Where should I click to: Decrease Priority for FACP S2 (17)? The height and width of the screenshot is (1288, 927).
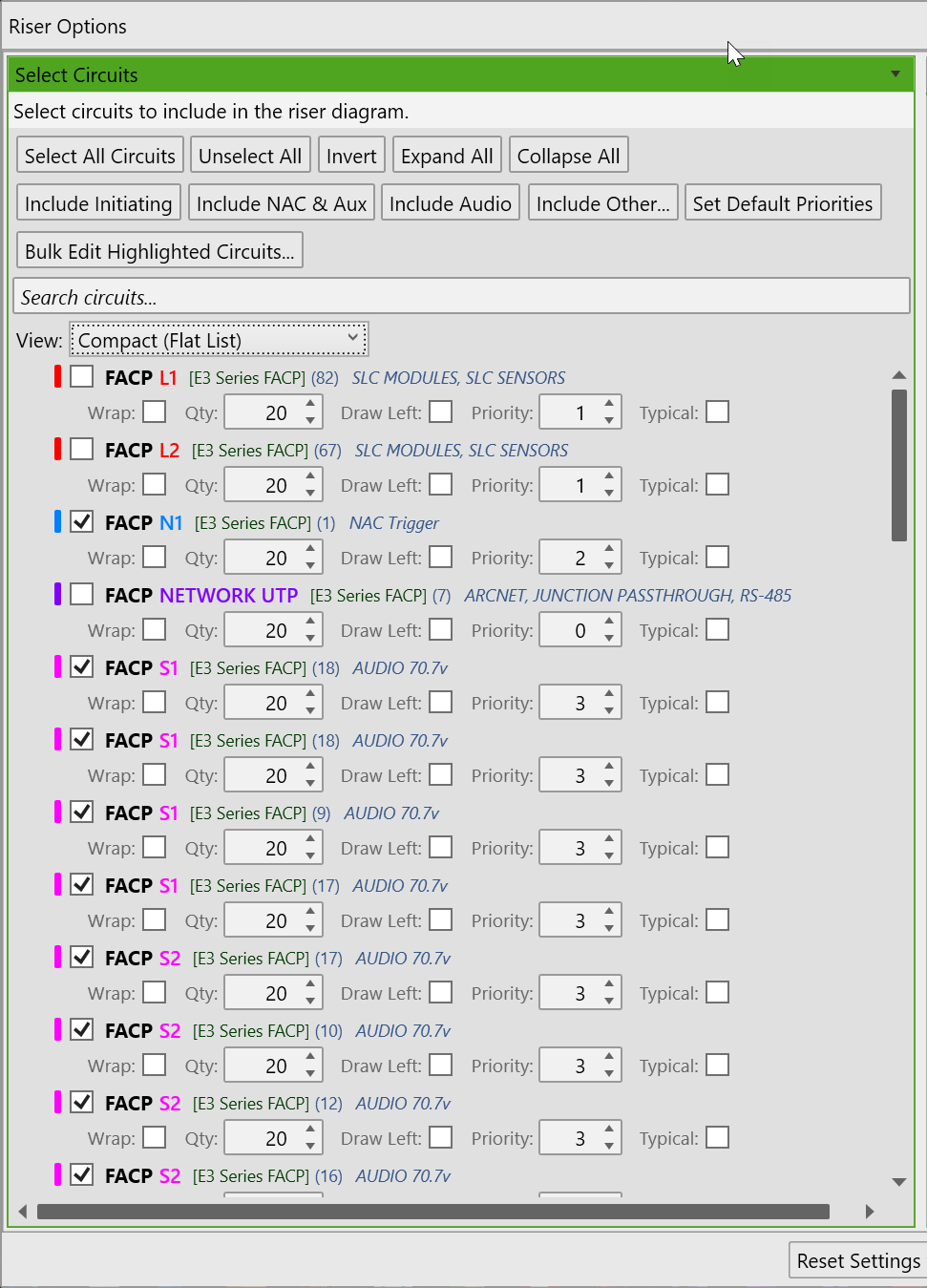tap(609, 1002)
